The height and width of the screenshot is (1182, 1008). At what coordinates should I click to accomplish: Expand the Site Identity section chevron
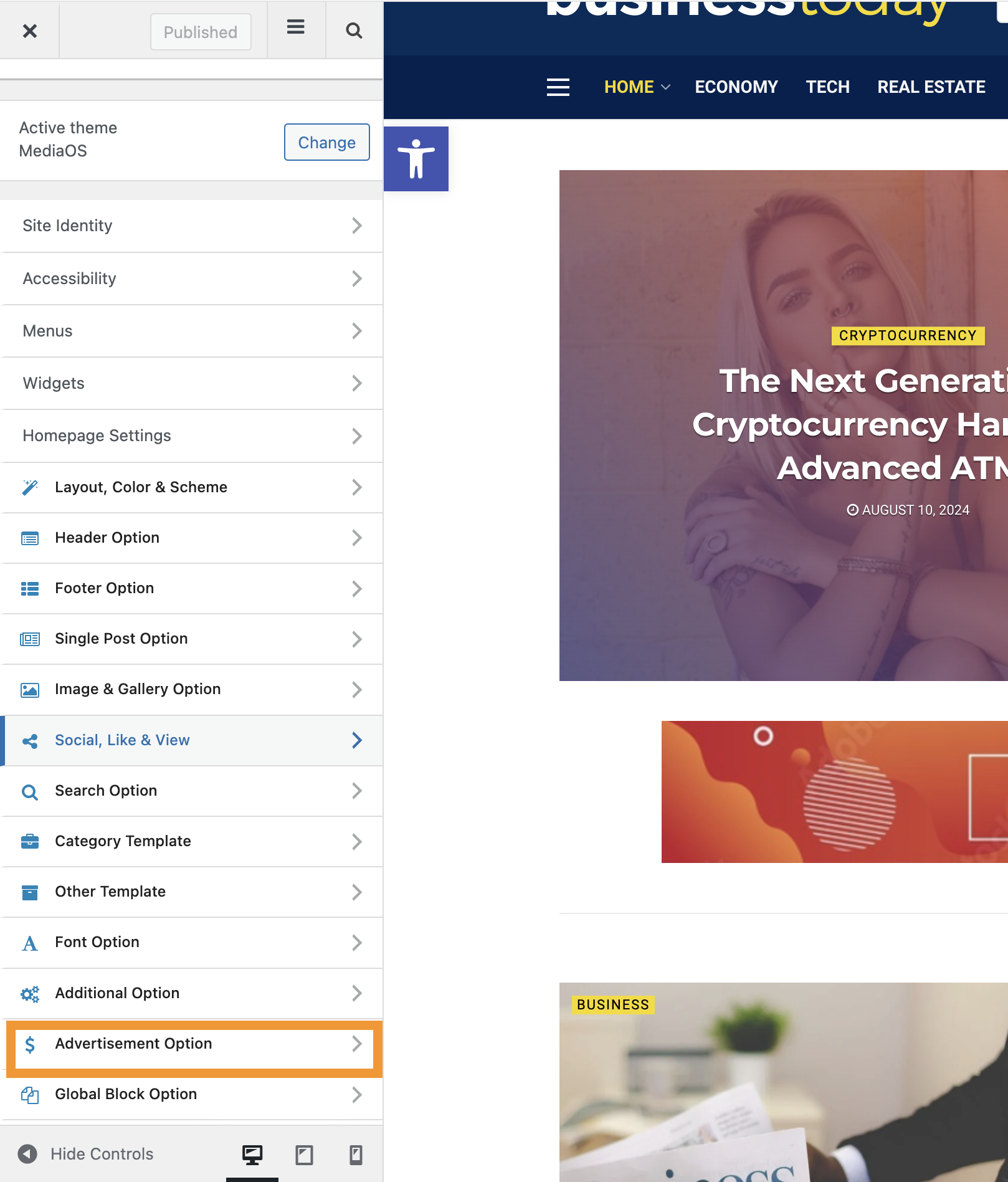pos(356,226)
